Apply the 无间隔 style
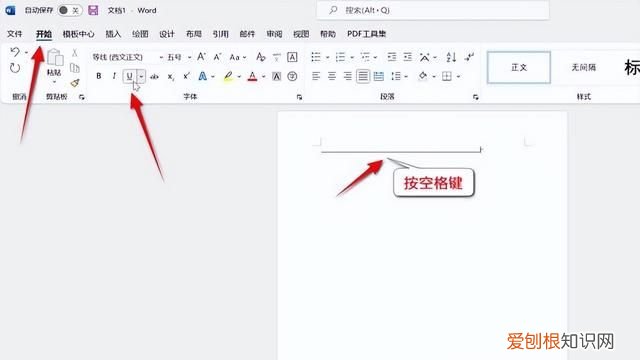This screenshot has height=360, width=640. (583, 67)
